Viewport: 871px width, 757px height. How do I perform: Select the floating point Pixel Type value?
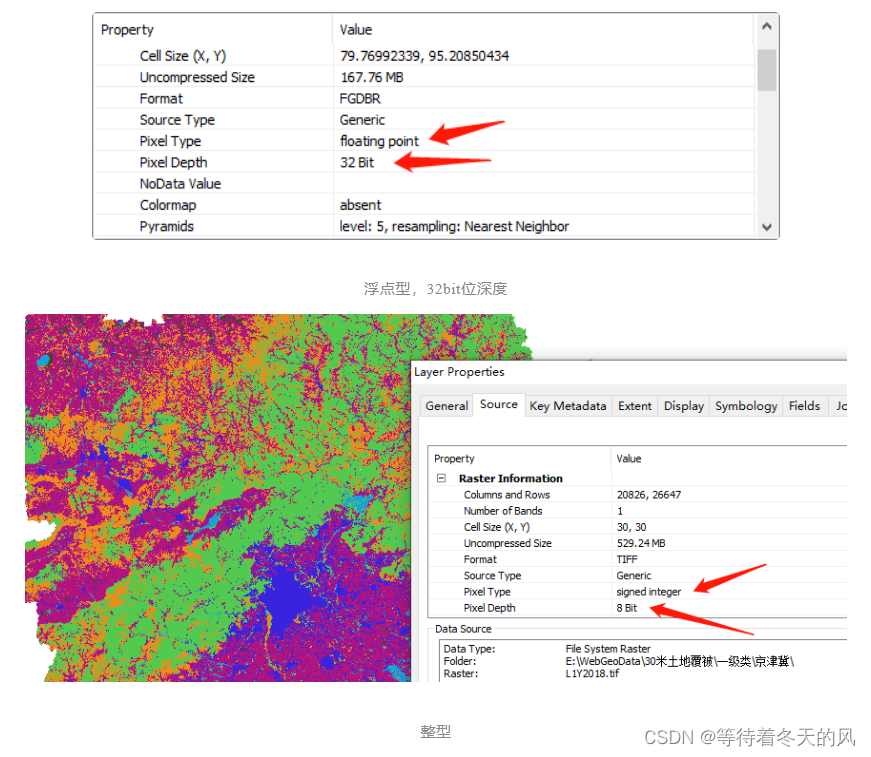coord(379,140)
